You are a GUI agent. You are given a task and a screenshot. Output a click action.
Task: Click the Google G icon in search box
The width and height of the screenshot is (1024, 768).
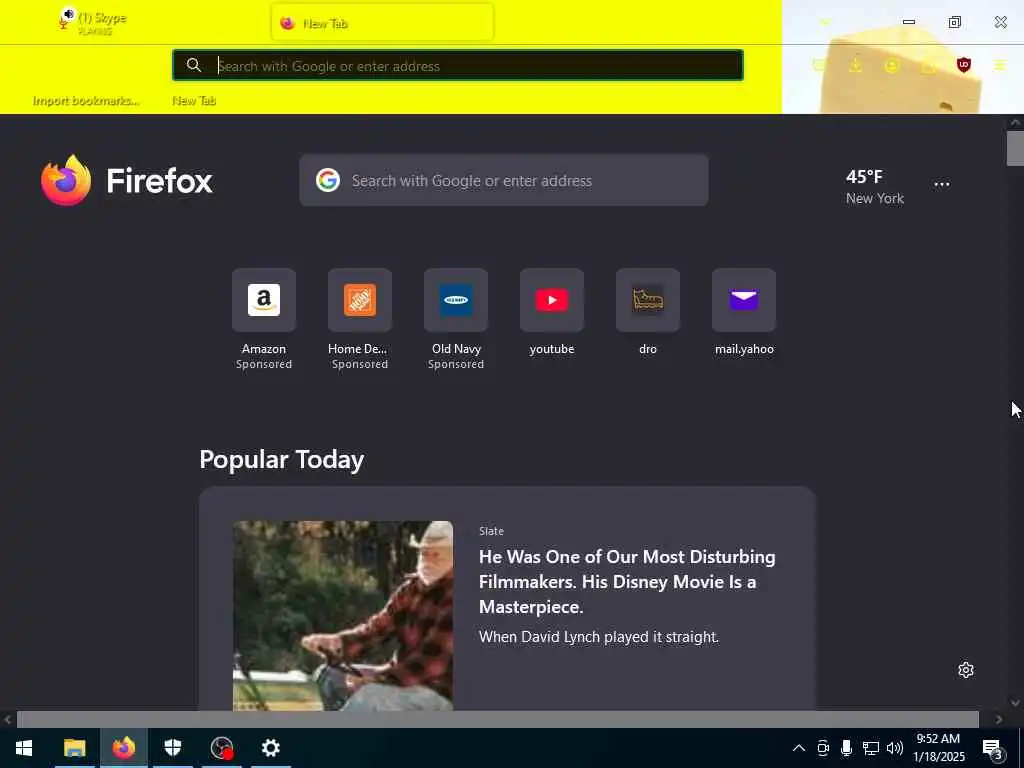(x=328, y=180)
